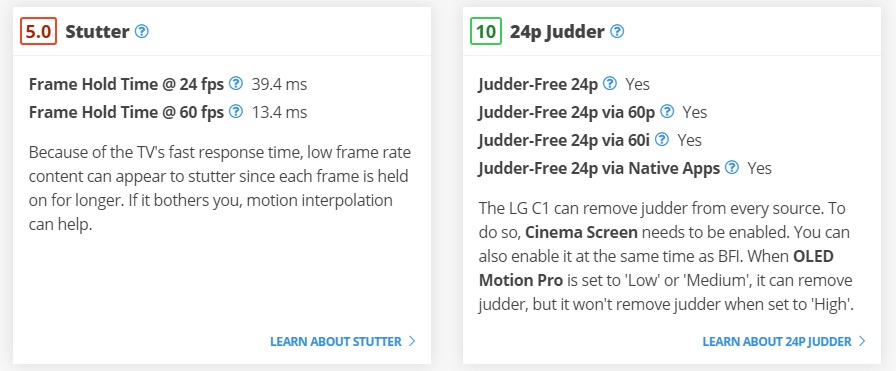Viewport: 896px width, 371px height.
Task: Click the bold Cinema Screen text
Action: tap(581, 233)
